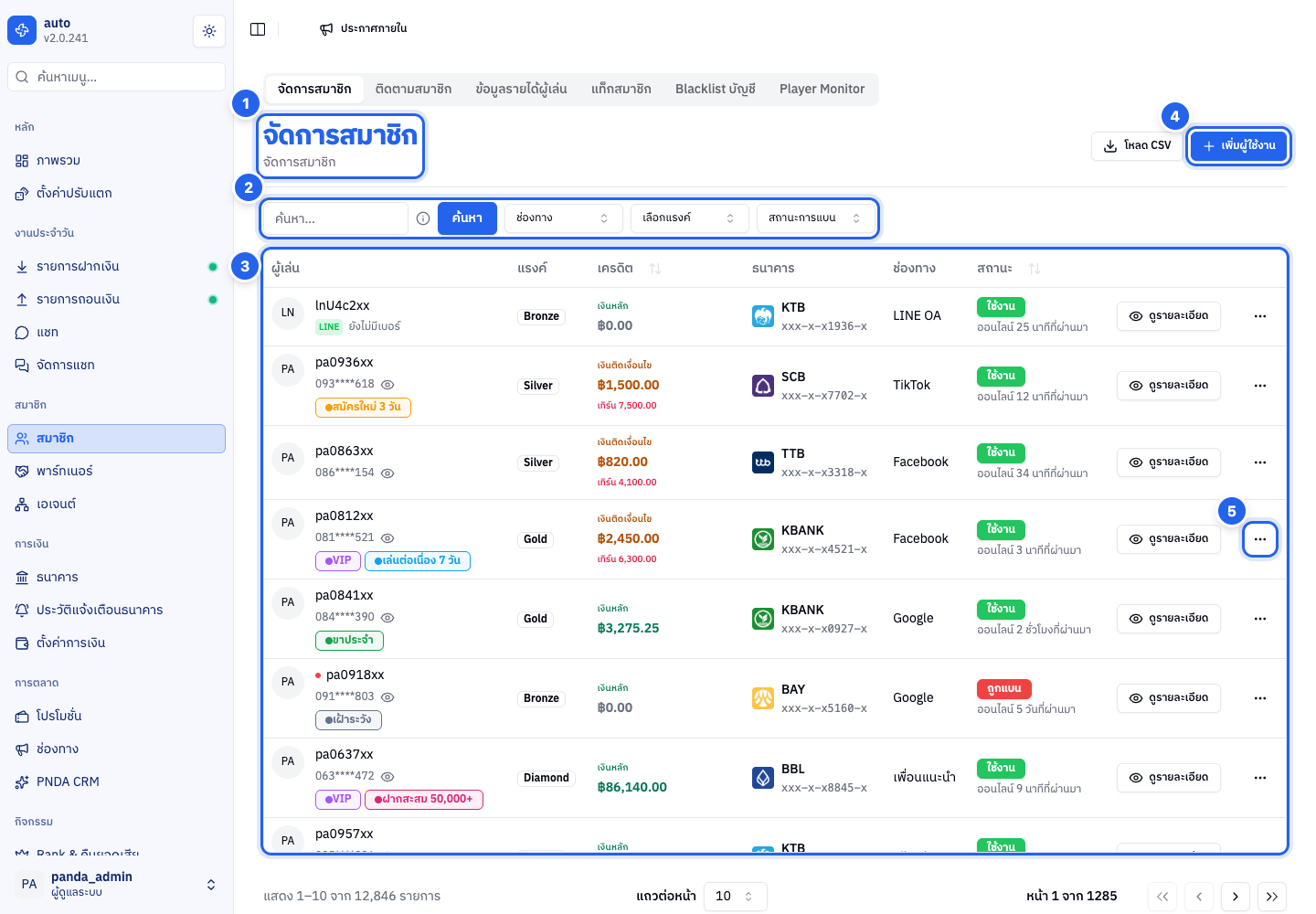Switch to ข้อมูลรายได้ผู้เล่น tab
The image size is (1316, 914).
521,90
